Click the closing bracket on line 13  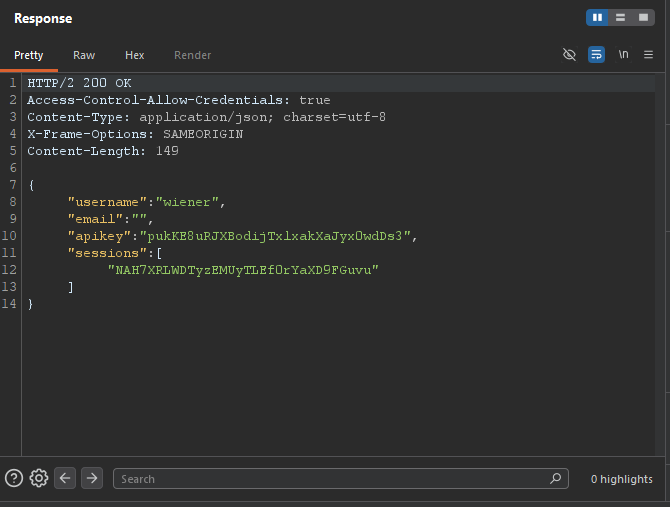(x=71, y=287)
